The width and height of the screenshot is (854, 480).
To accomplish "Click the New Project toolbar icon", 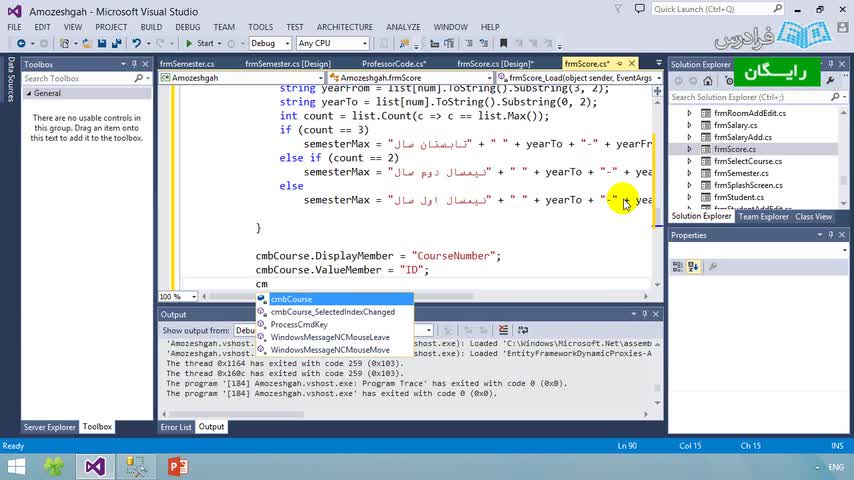I will point(64,43).
